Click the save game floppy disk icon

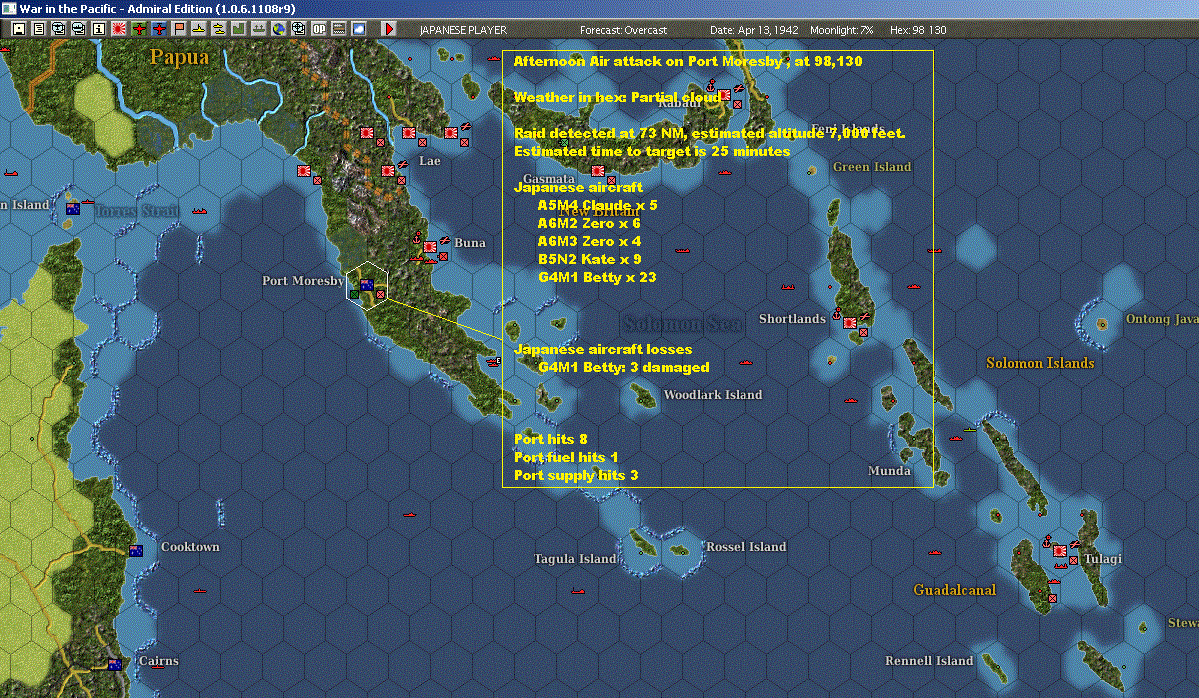tap(19, 29)
